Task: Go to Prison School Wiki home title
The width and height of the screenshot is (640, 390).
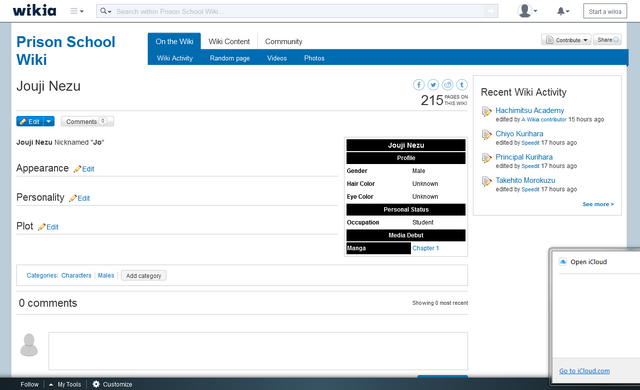Action: 66,51
